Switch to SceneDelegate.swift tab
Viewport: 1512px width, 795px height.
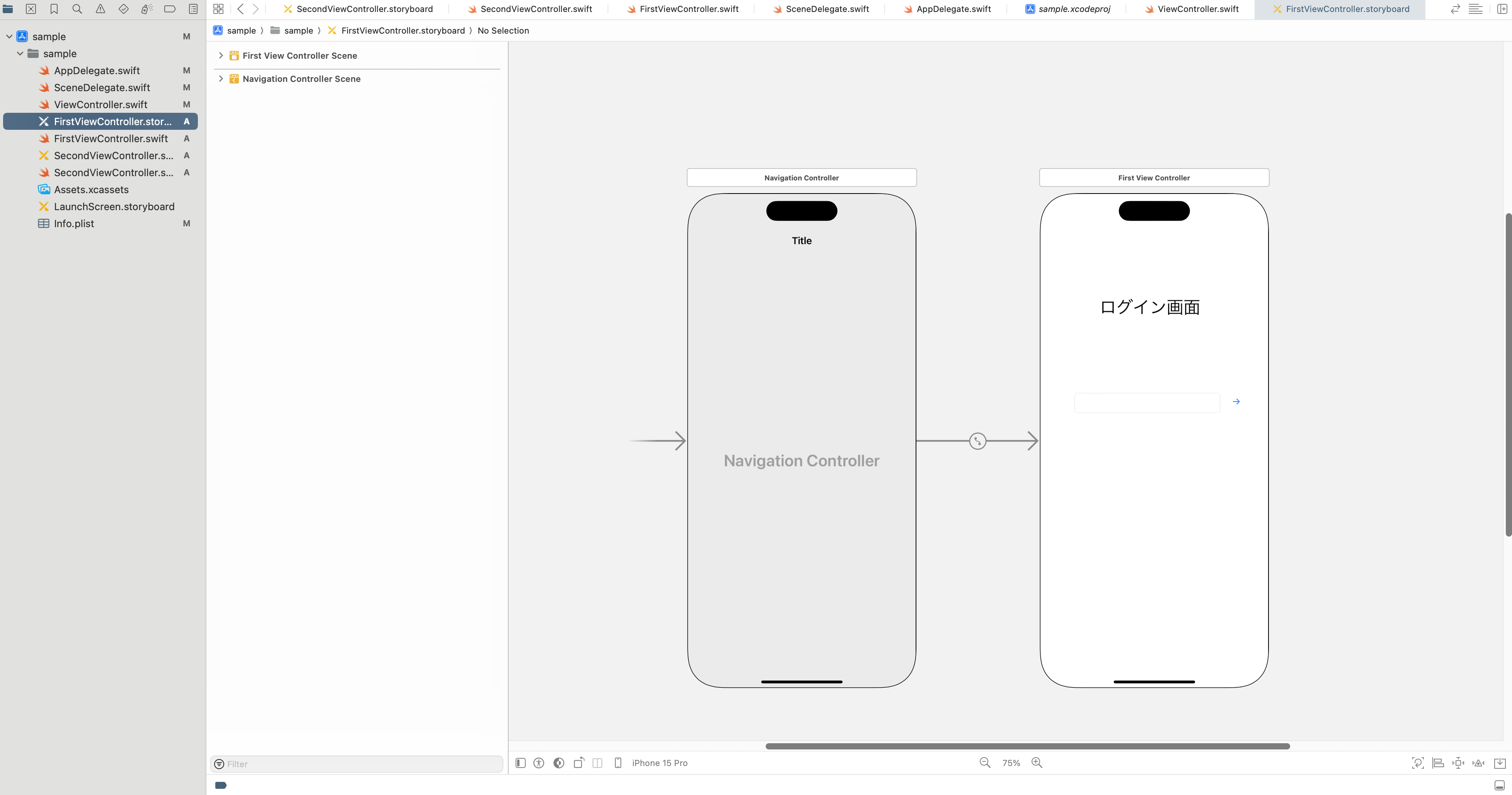tap(826, 9)
